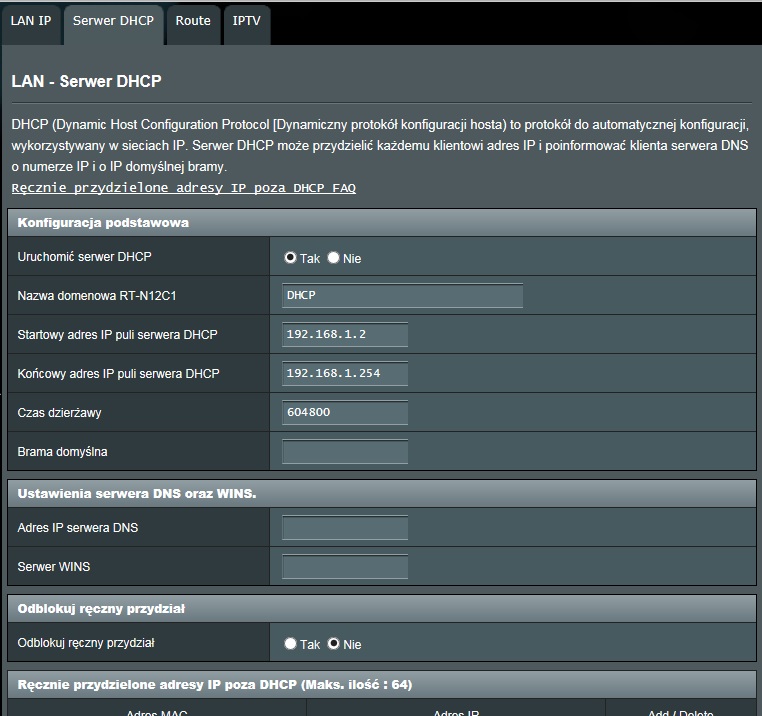
Task: Switch to the LAN IP tab
Action: (31, 24)
